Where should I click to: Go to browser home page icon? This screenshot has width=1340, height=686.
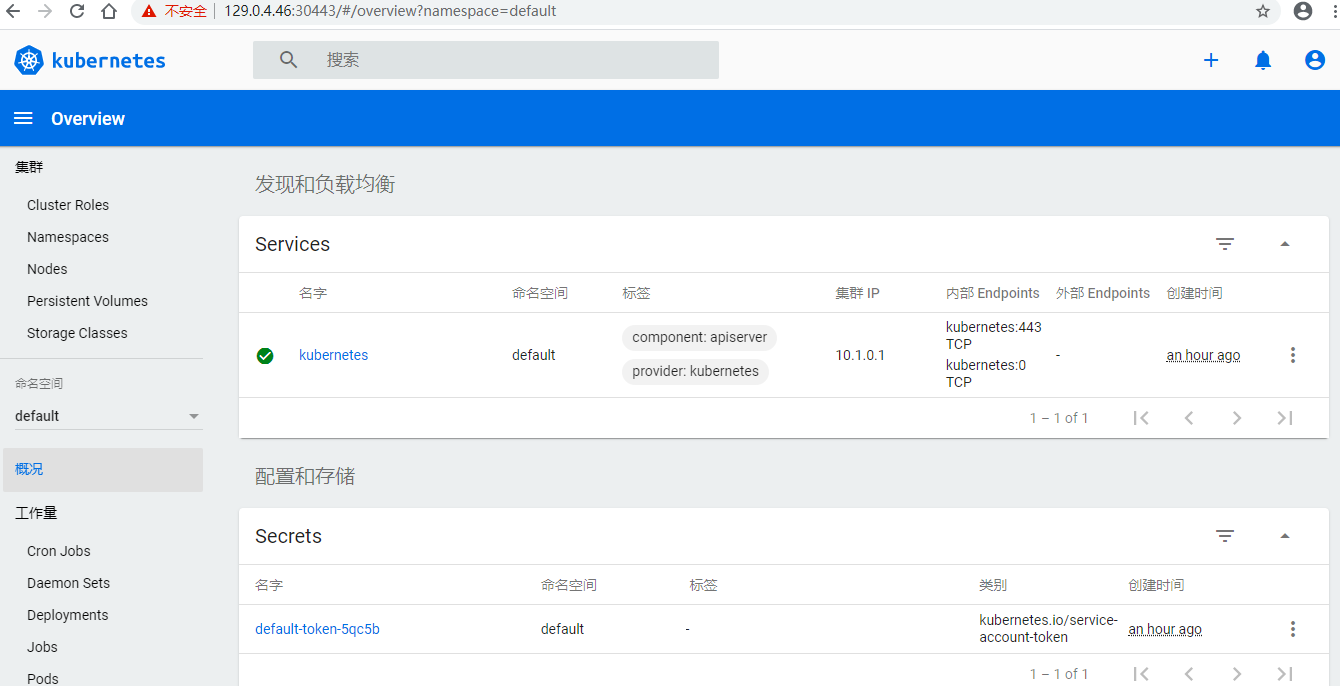[109, 12]
